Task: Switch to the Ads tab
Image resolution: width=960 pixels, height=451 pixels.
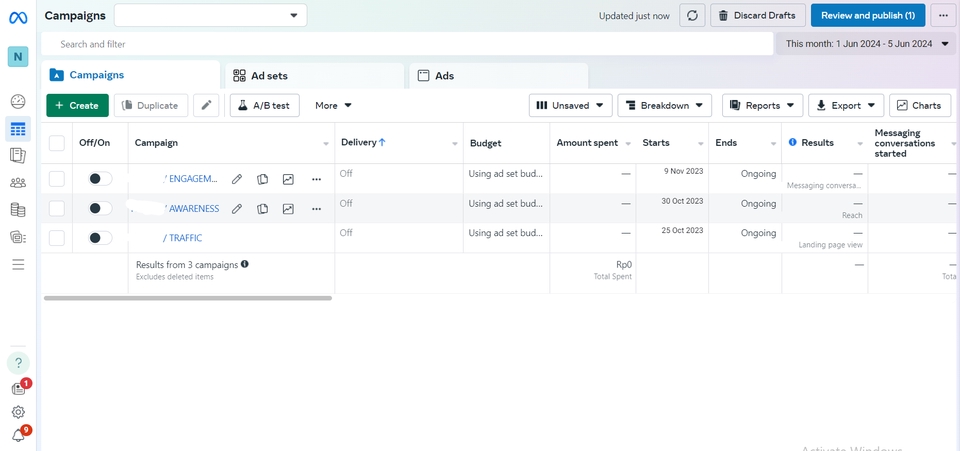Action: coord(498,76)
